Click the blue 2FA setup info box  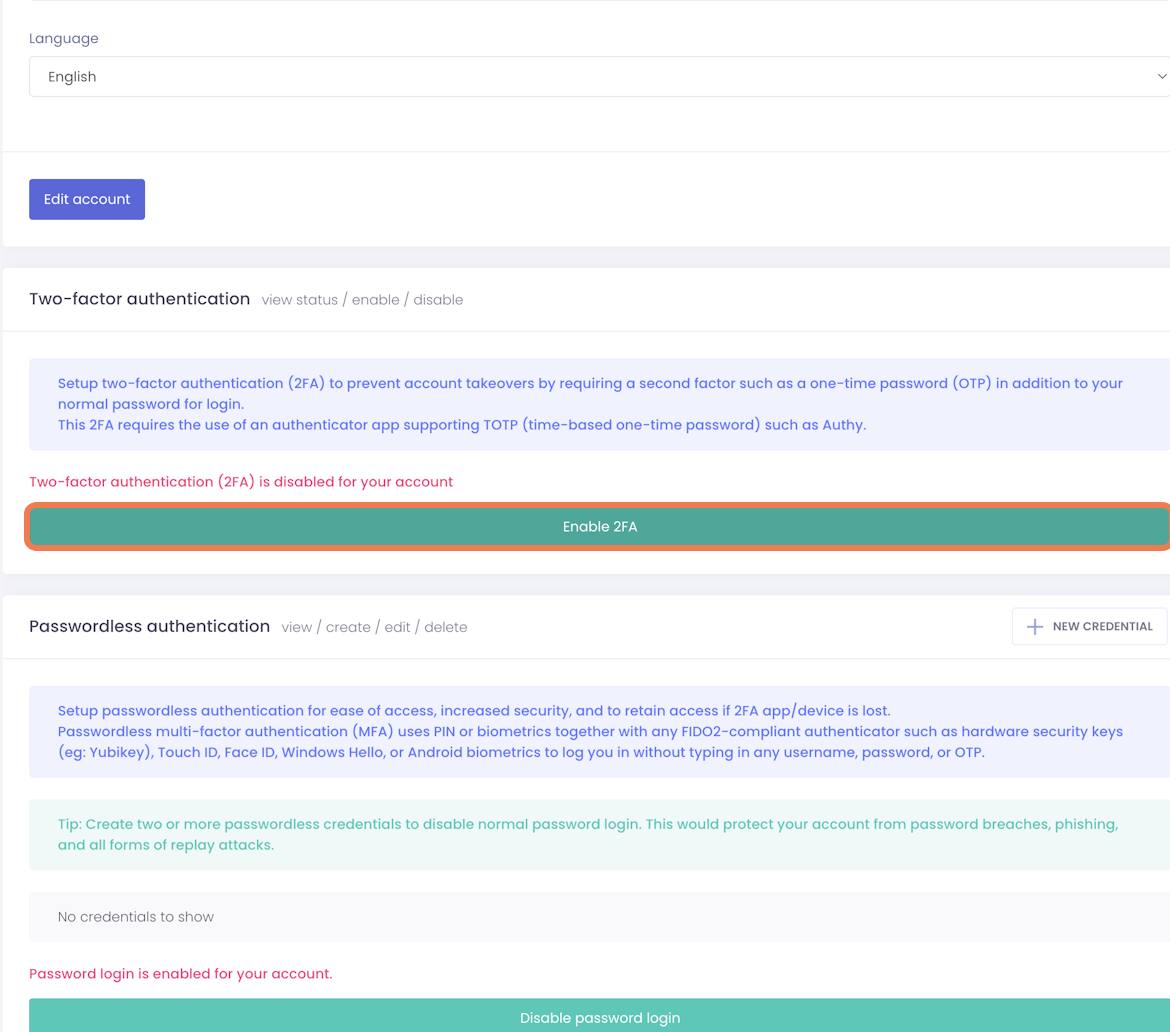pos(598,404)
